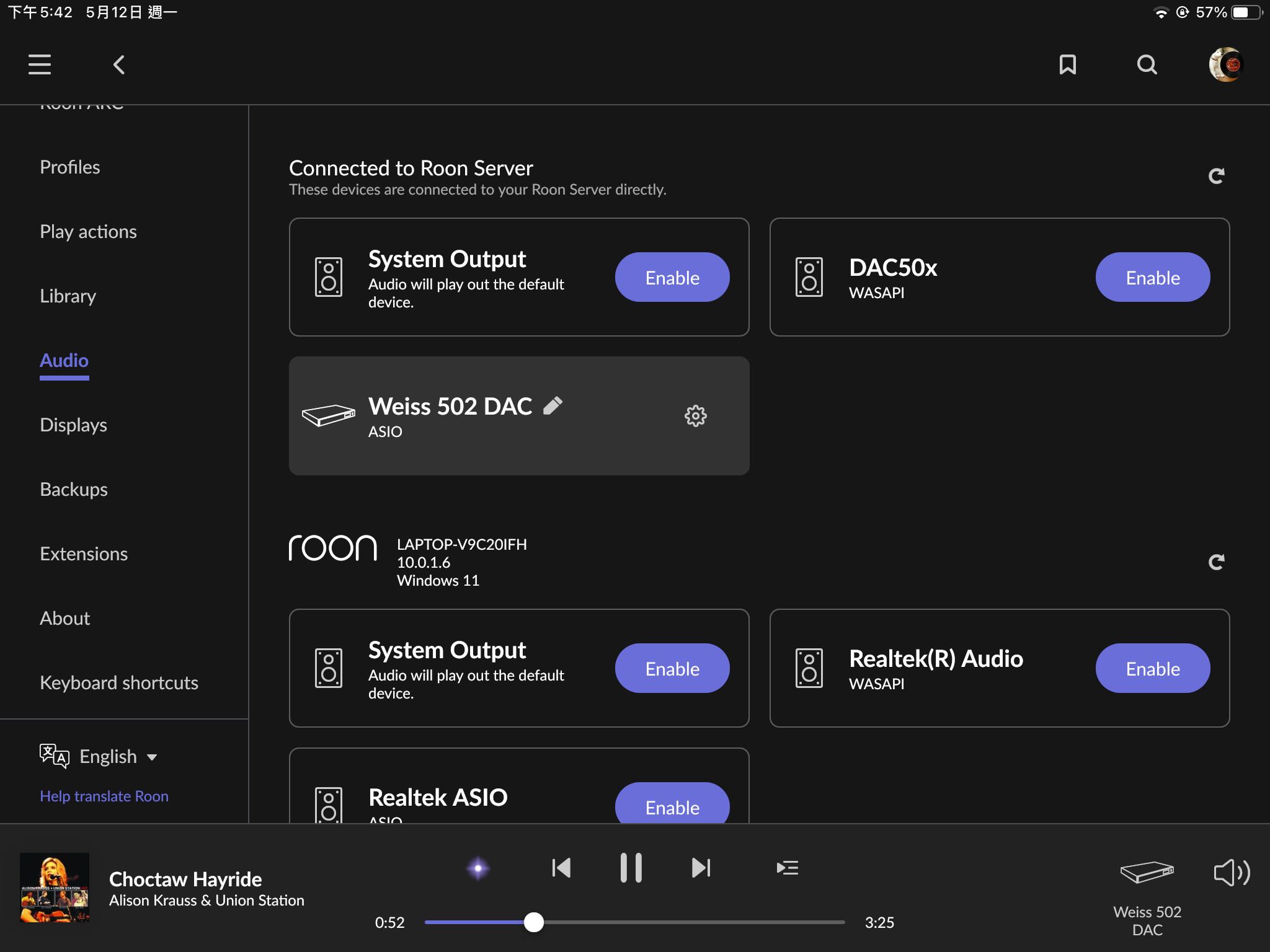Click the Weiss 502 DAC card title
1270x952 pixels.
(450, 407)
